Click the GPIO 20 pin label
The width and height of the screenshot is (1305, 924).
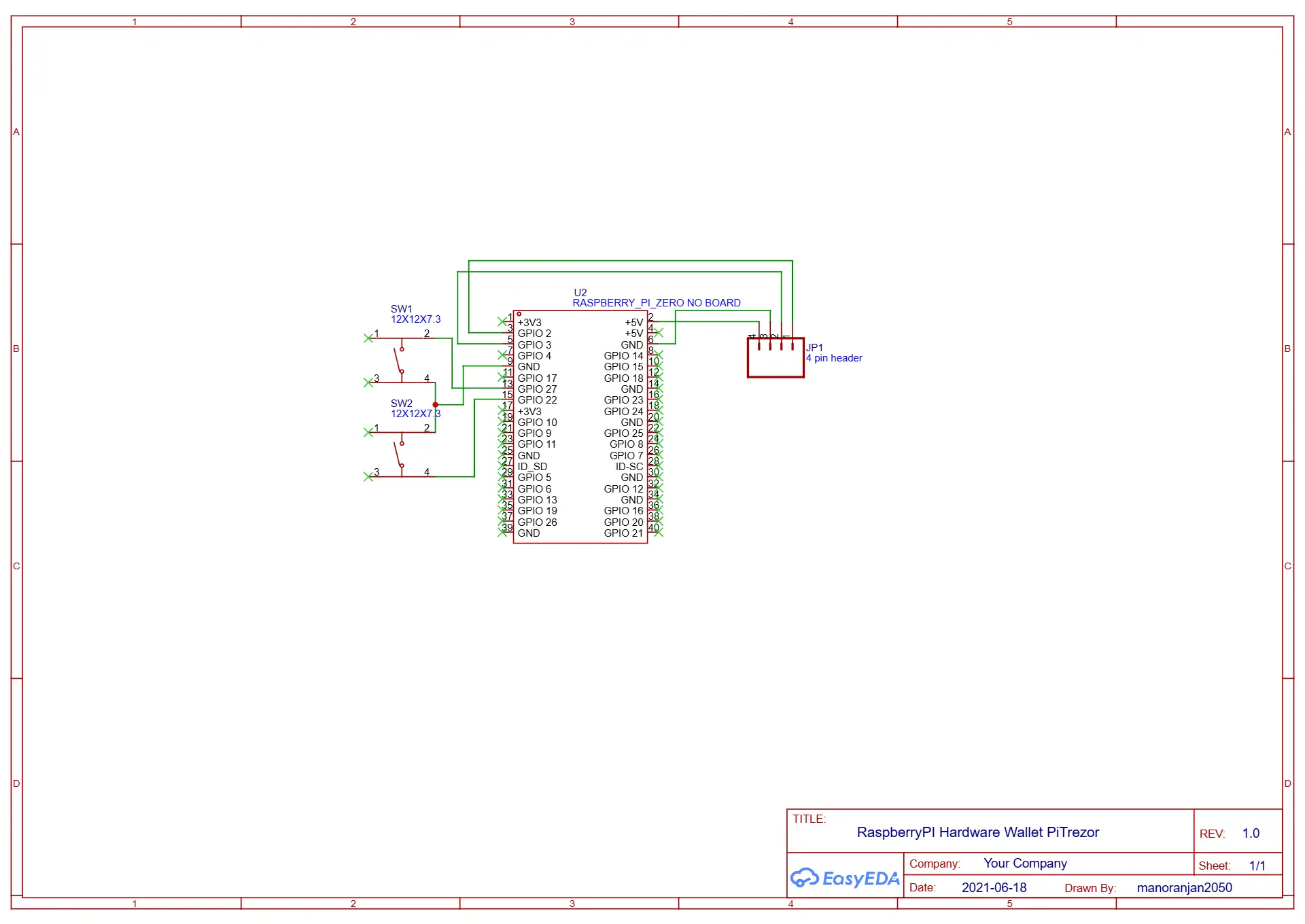pos(623,522)
